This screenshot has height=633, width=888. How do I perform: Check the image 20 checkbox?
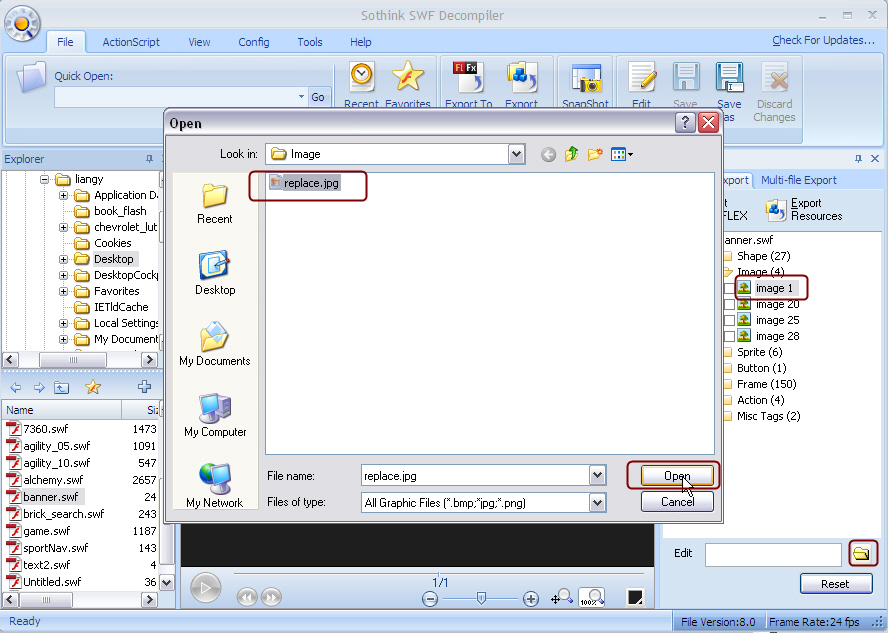click(729, 304)
